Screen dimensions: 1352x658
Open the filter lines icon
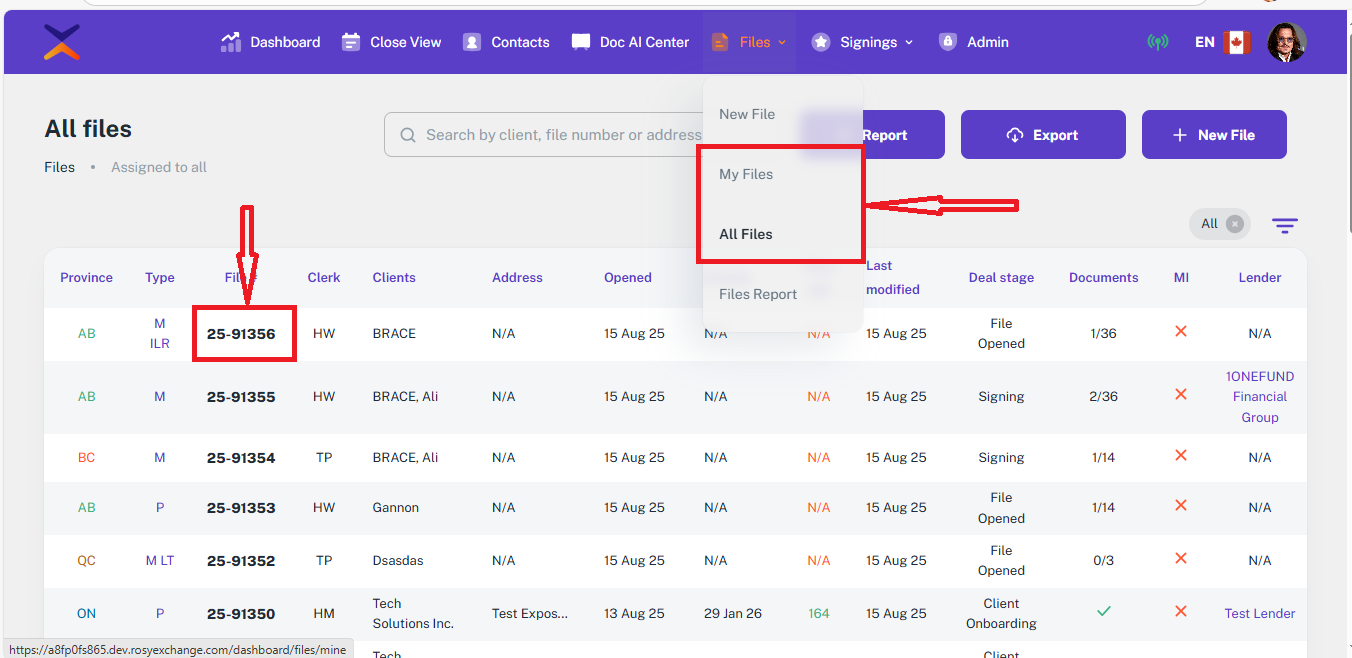click(1285, 225)
